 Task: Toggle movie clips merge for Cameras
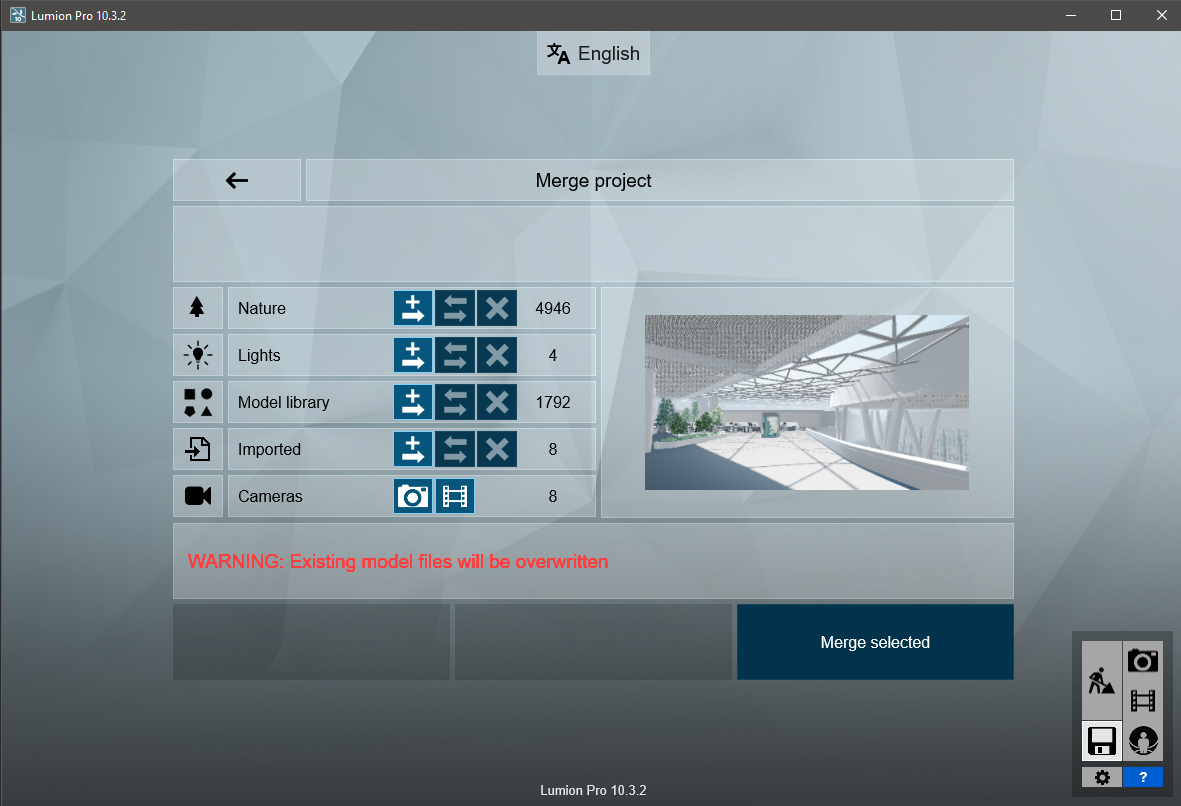pos(455,496)
